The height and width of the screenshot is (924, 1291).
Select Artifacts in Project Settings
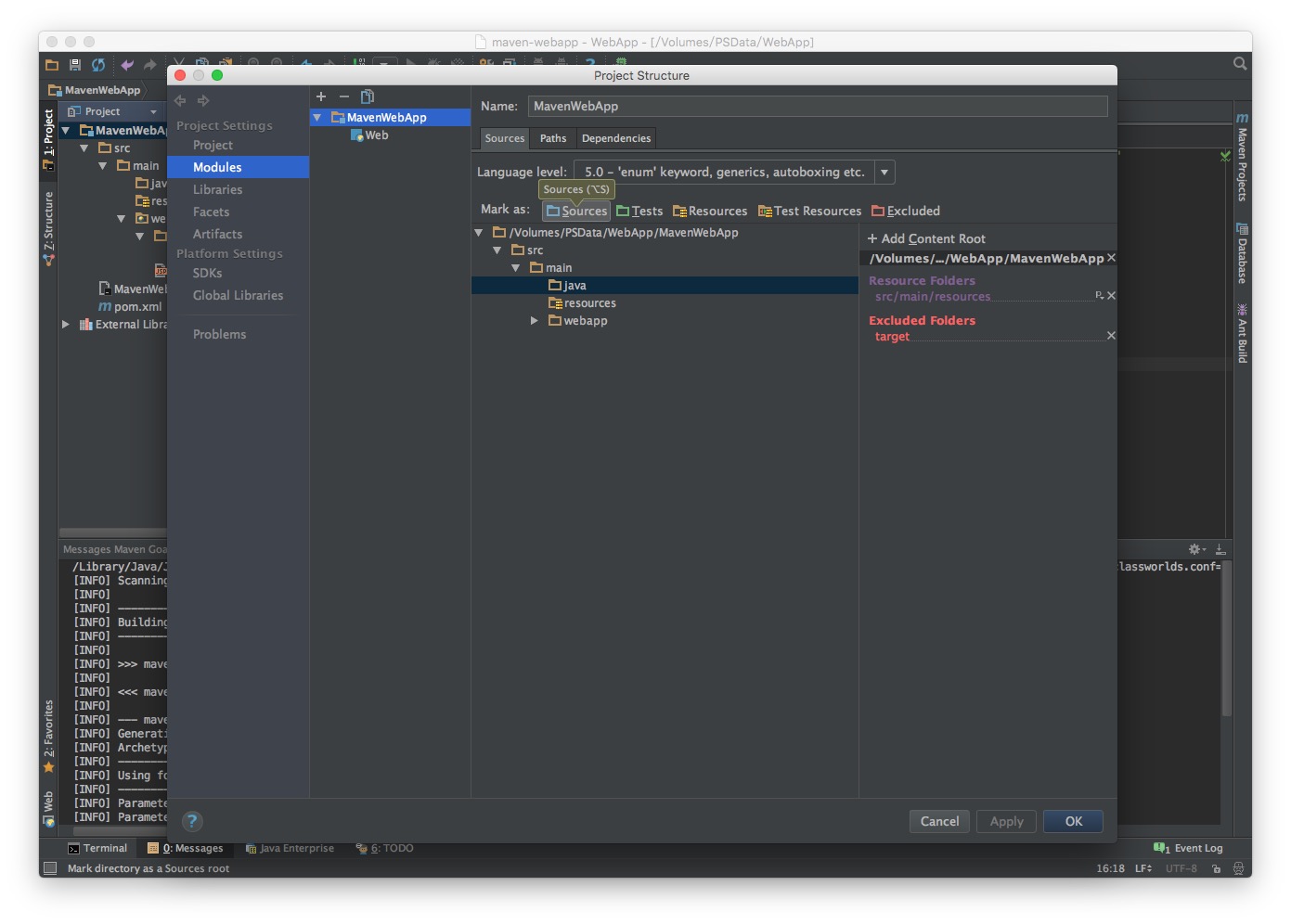click(217, 234)
